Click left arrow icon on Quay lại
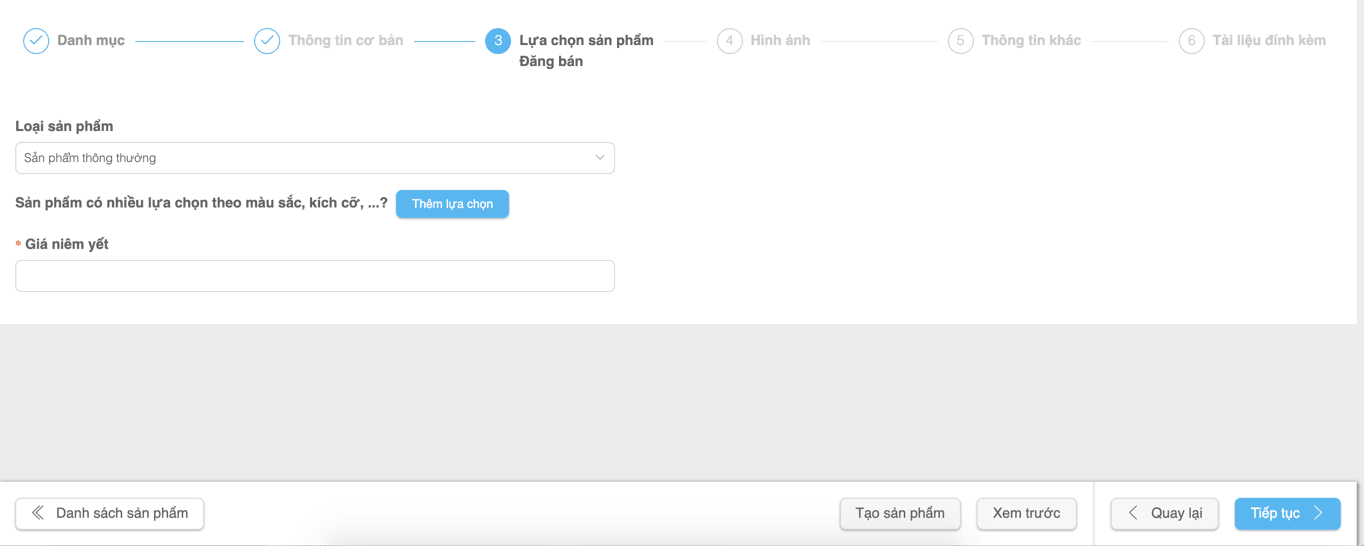 [x=1133, y=513]
